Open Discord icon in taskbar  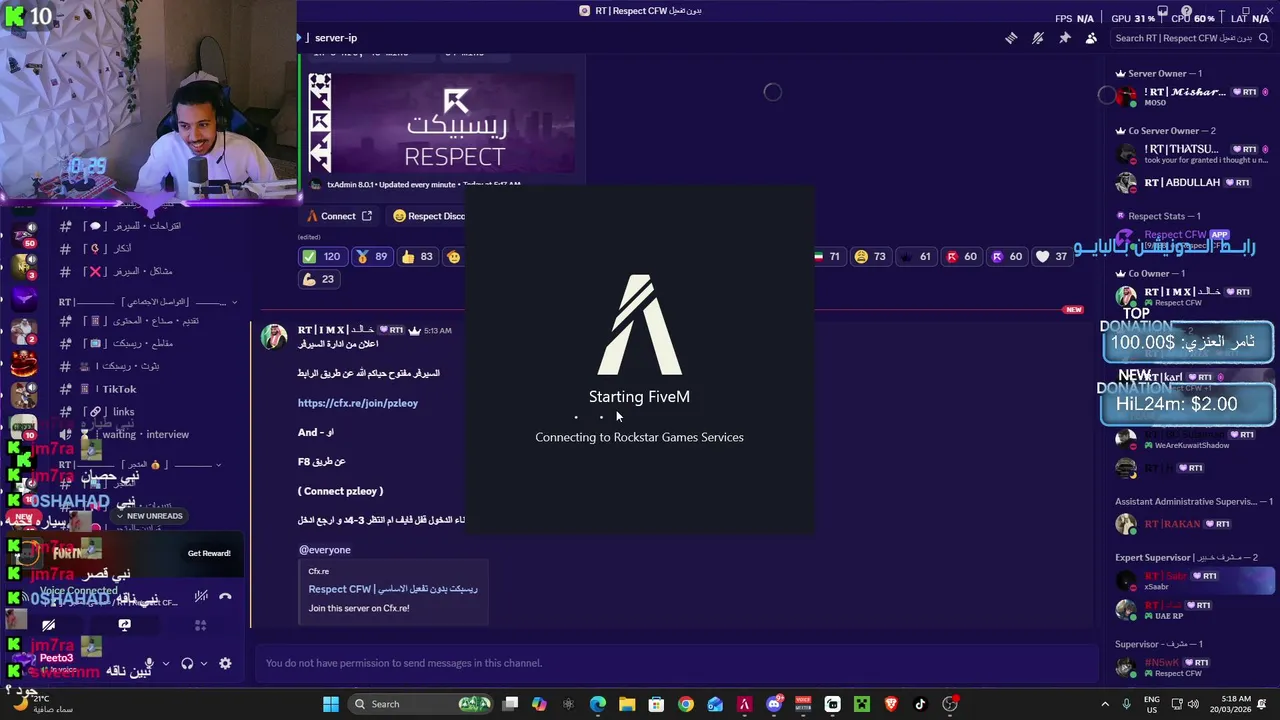773,704
